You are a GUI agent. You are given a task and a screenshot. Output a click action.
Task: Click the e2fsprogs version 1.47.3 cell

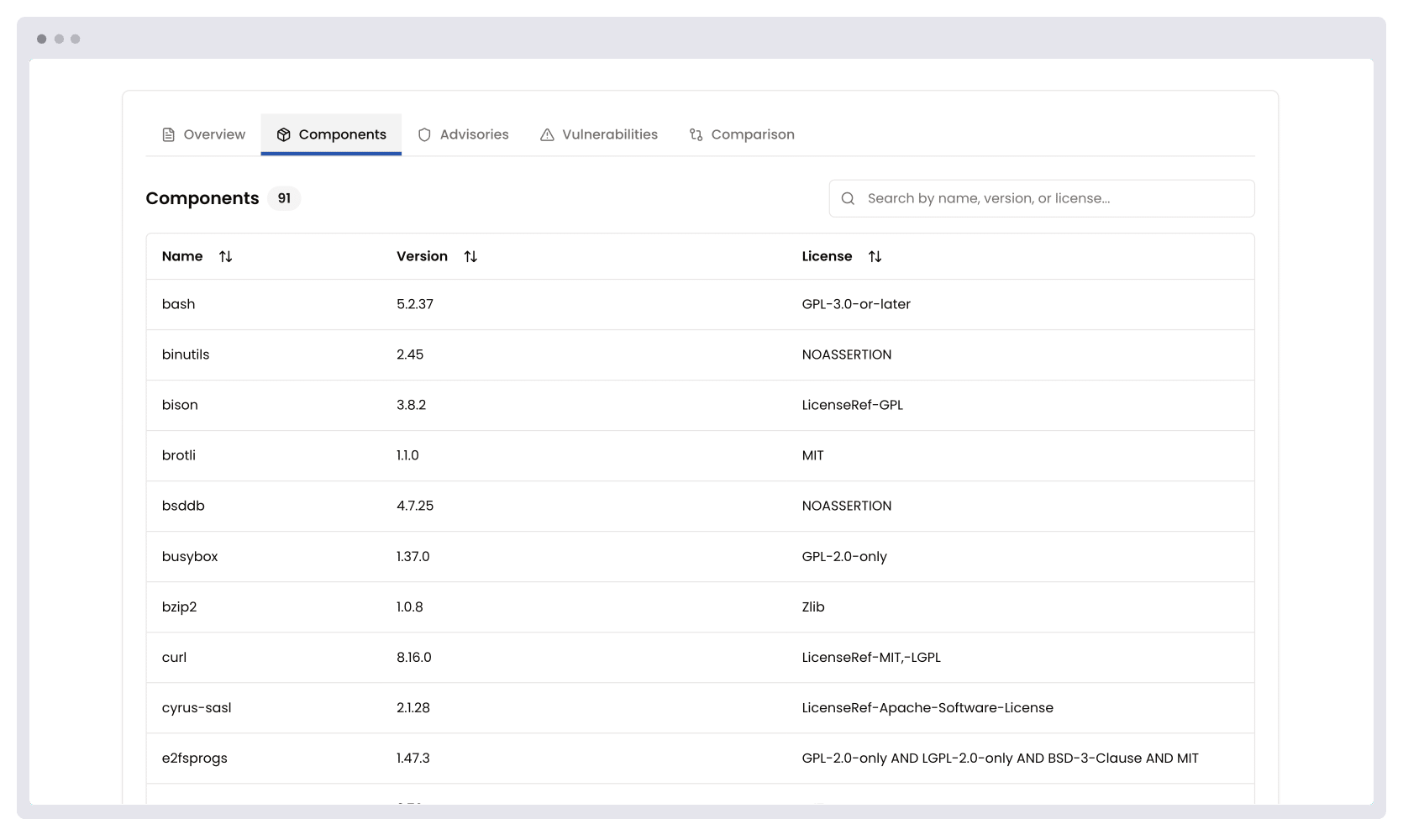(412, 758)
